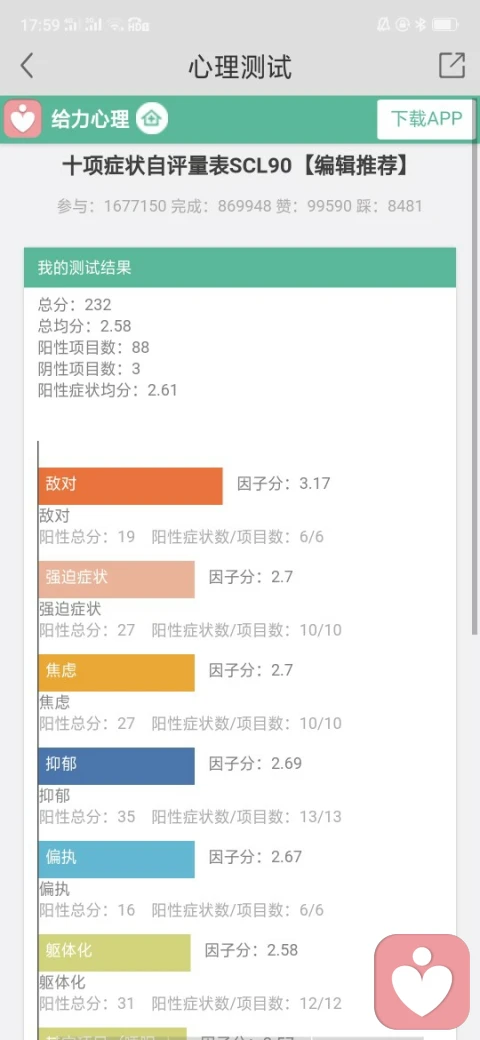Tap the battery icon in status bar
This screenshot has height=1040, width=480.
(445, 25)
